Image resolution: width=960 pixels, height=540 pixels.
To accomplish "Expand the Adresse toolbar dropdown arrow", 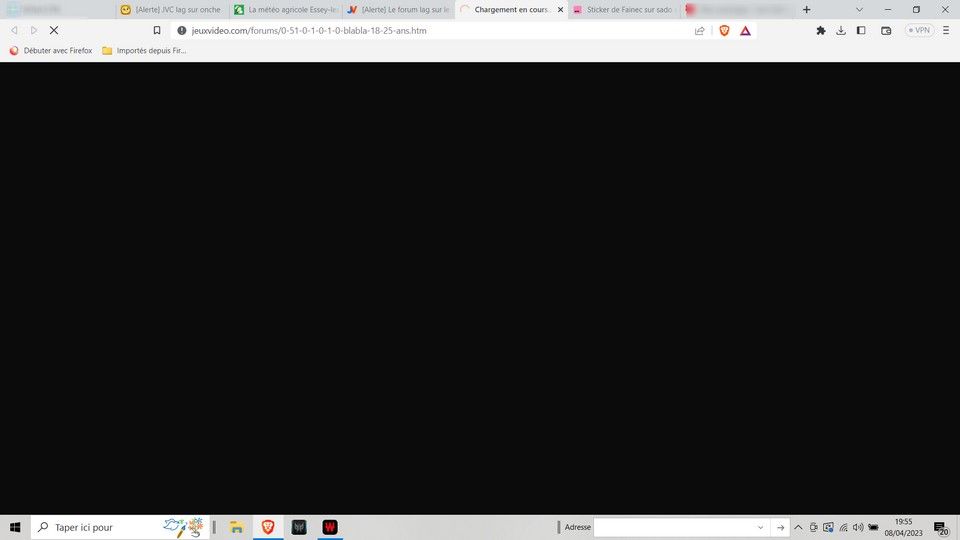I will [x=760, y=527].
